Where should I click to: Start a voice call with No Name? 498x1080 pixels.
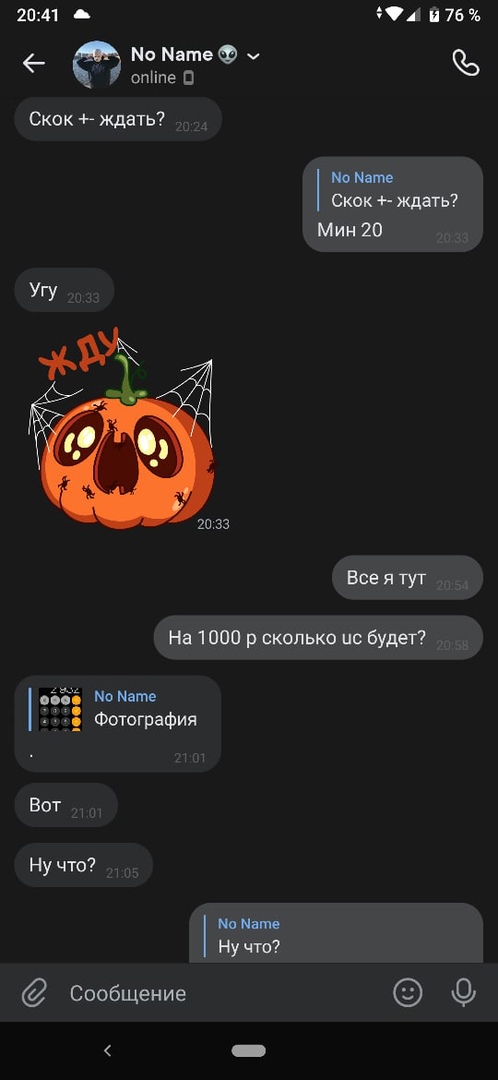point(465,63)
